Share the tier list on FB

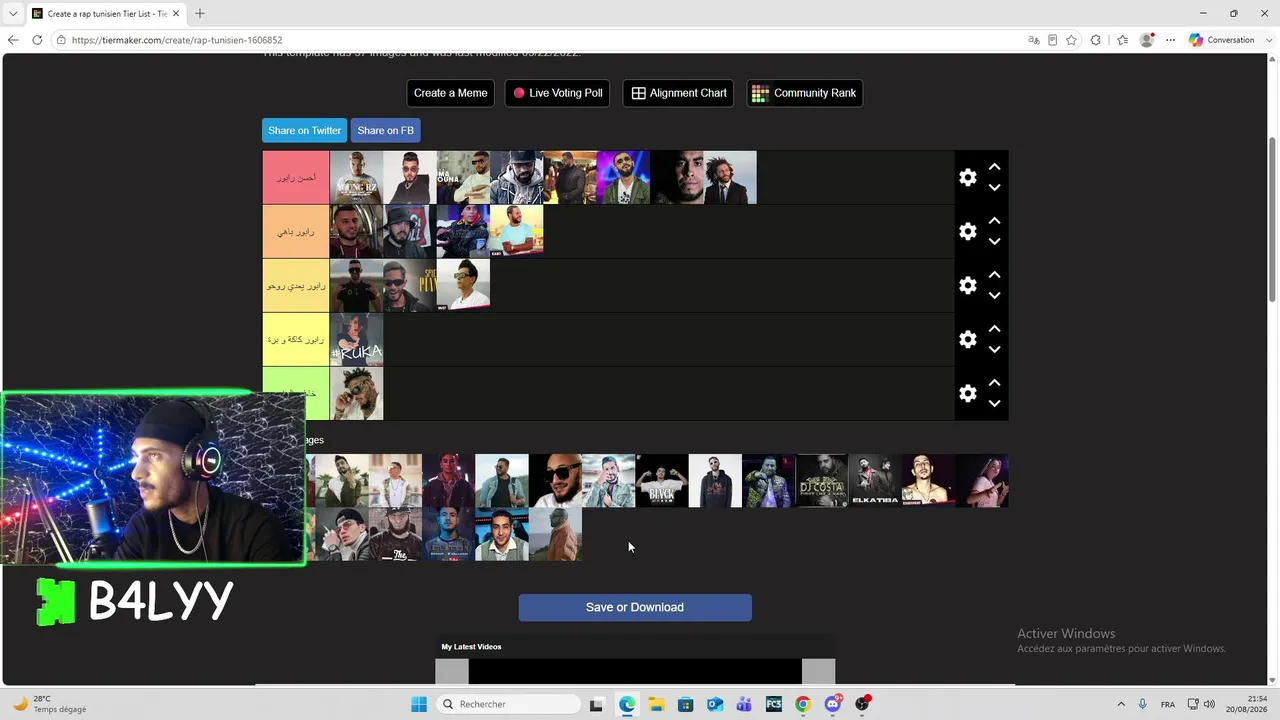pos(385,130)
